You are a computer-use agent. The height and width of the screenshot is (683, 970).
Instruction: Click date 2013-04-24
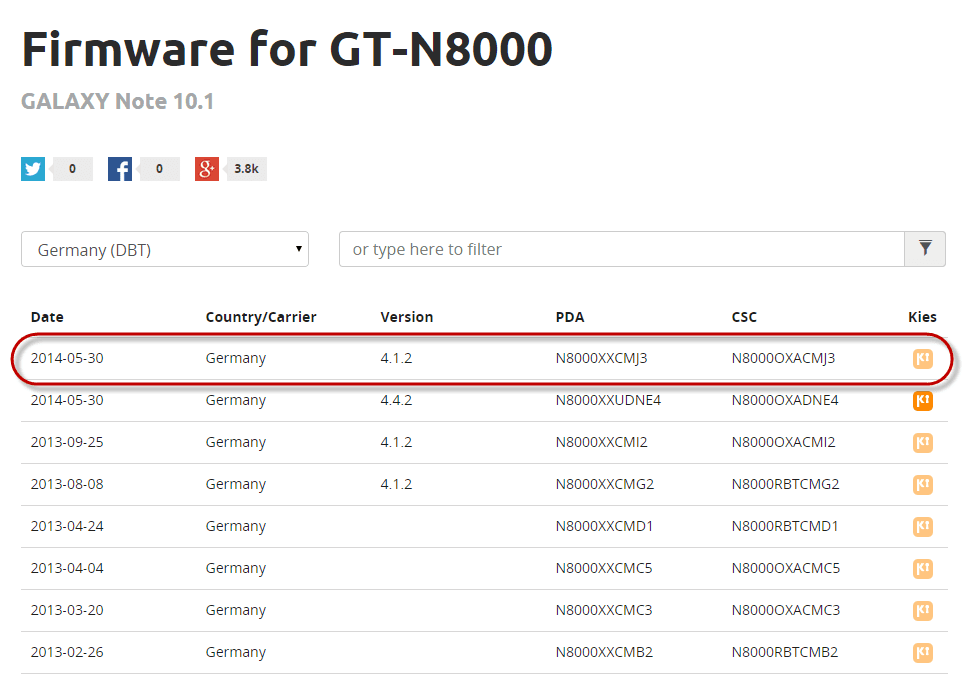[x=67, y=526]
